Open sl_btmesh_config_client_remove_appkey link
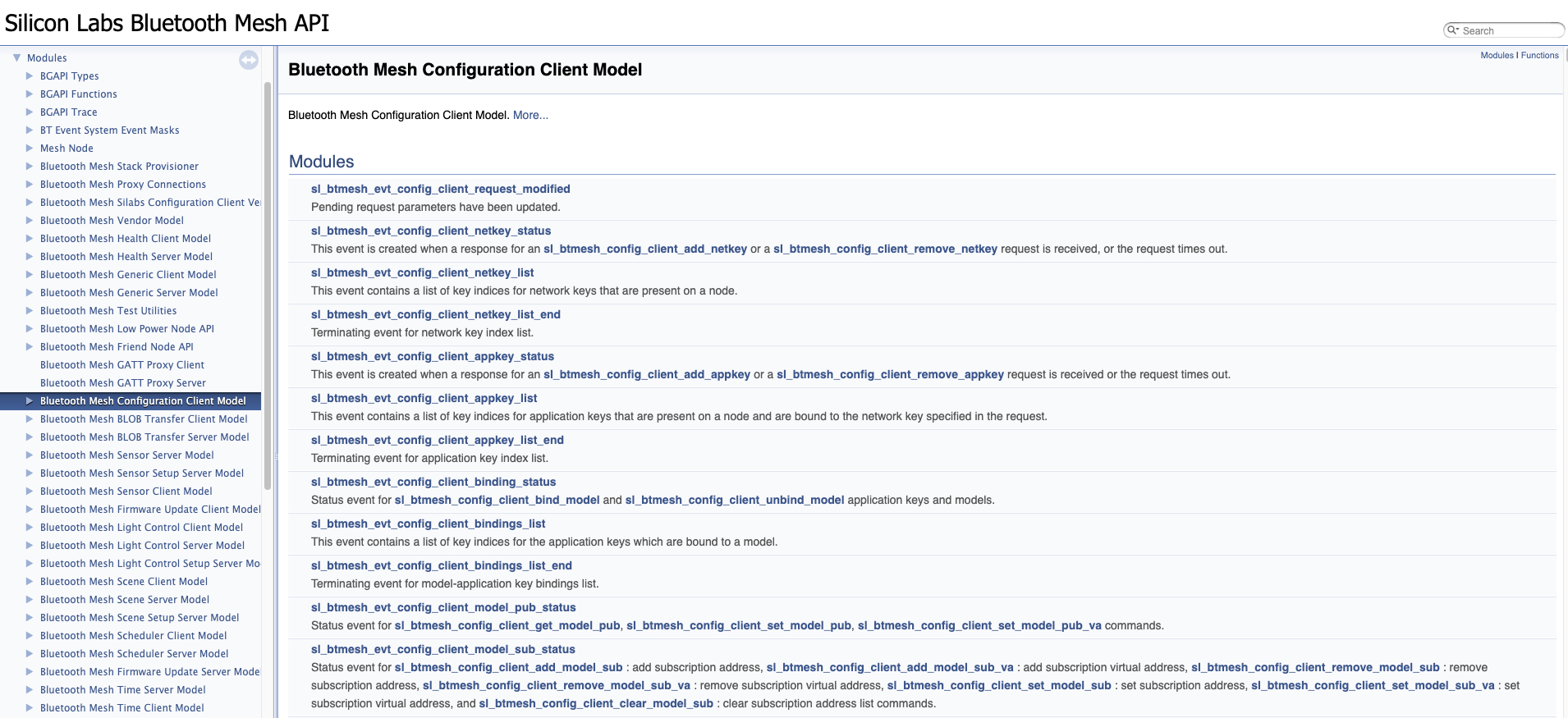Screen dimensions: 1568x718 coord(890,374)
